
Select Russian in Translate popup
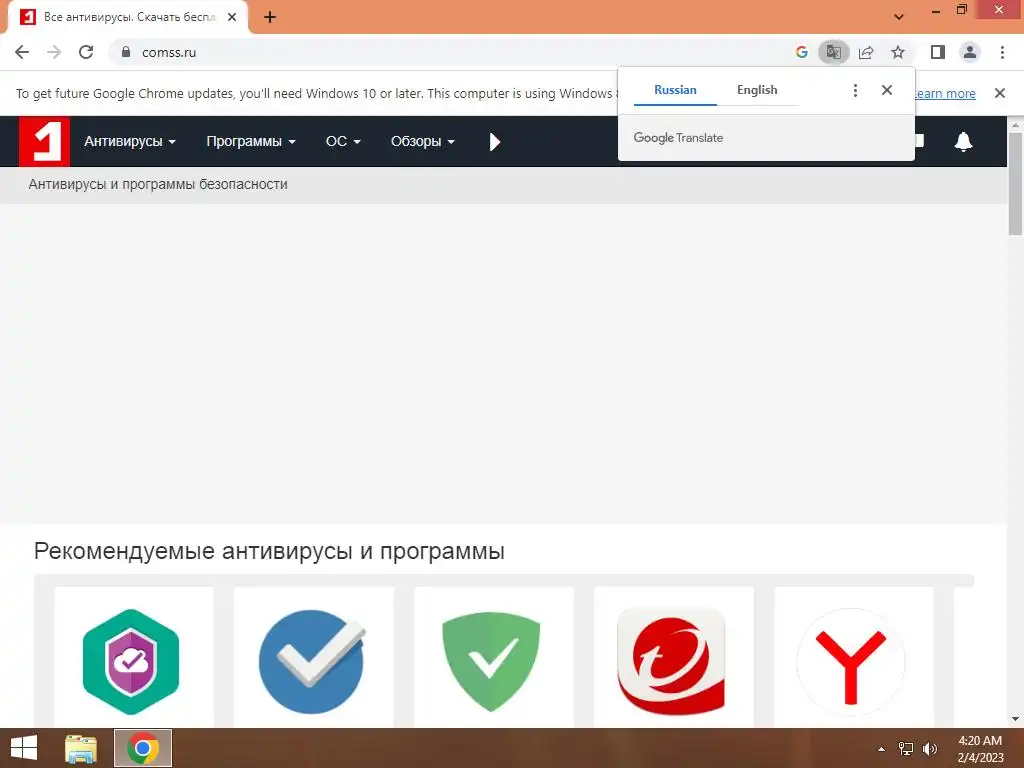click(x=675, y=90)
